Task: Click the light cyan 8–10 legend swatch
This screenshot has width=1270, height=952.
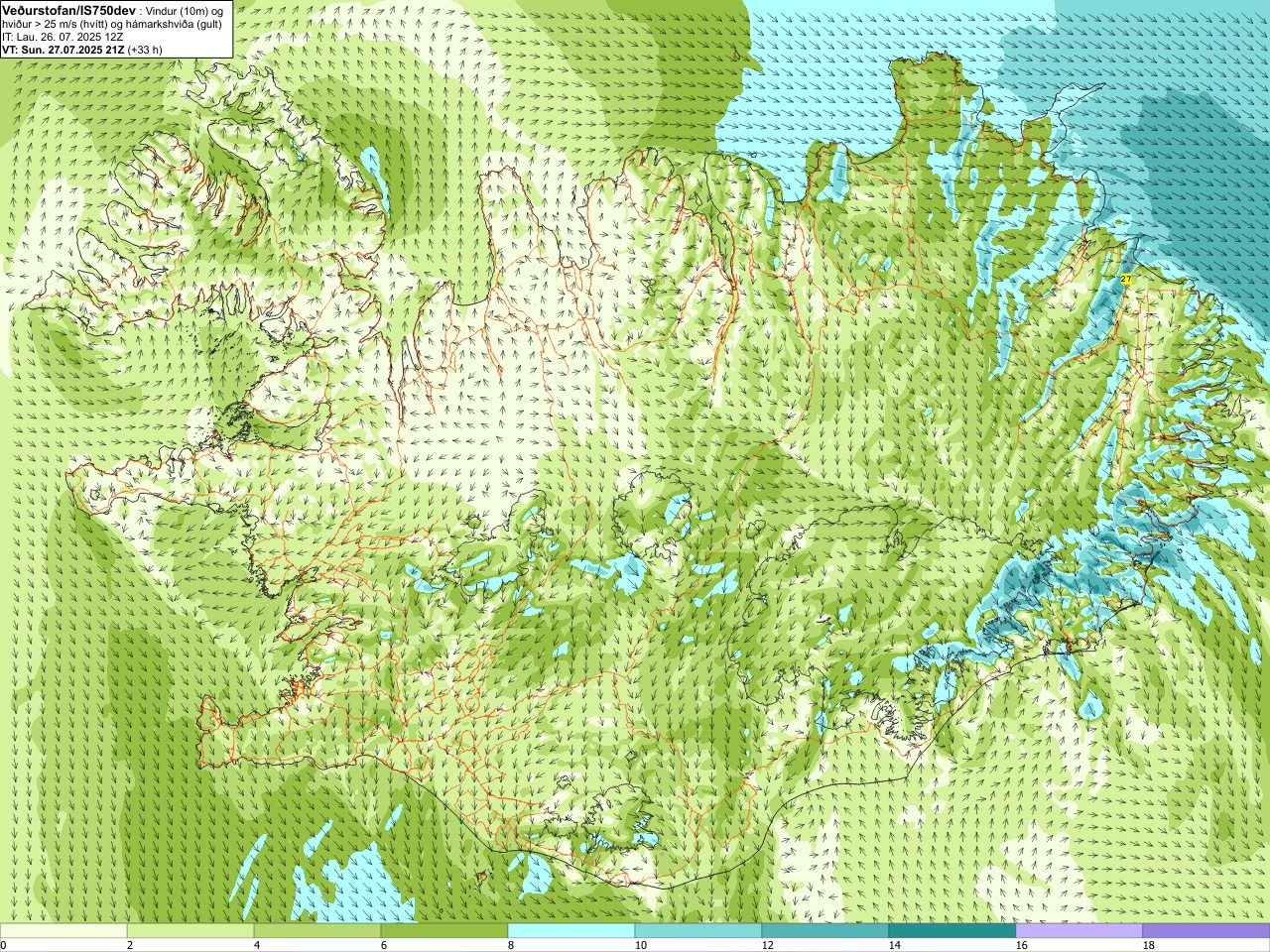Action: point(571,931)
